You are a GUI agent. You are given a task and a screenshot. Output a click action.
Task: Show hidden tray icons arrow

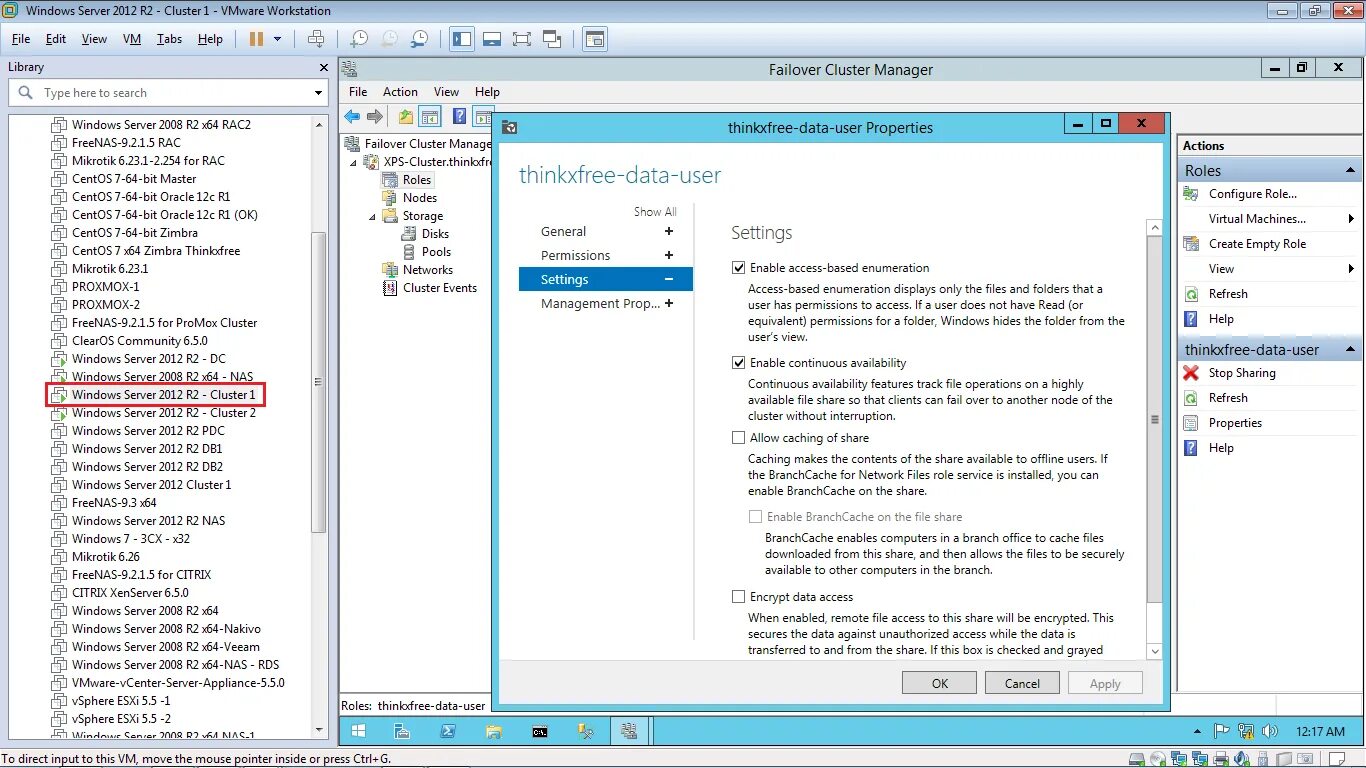coord(1200,732)
